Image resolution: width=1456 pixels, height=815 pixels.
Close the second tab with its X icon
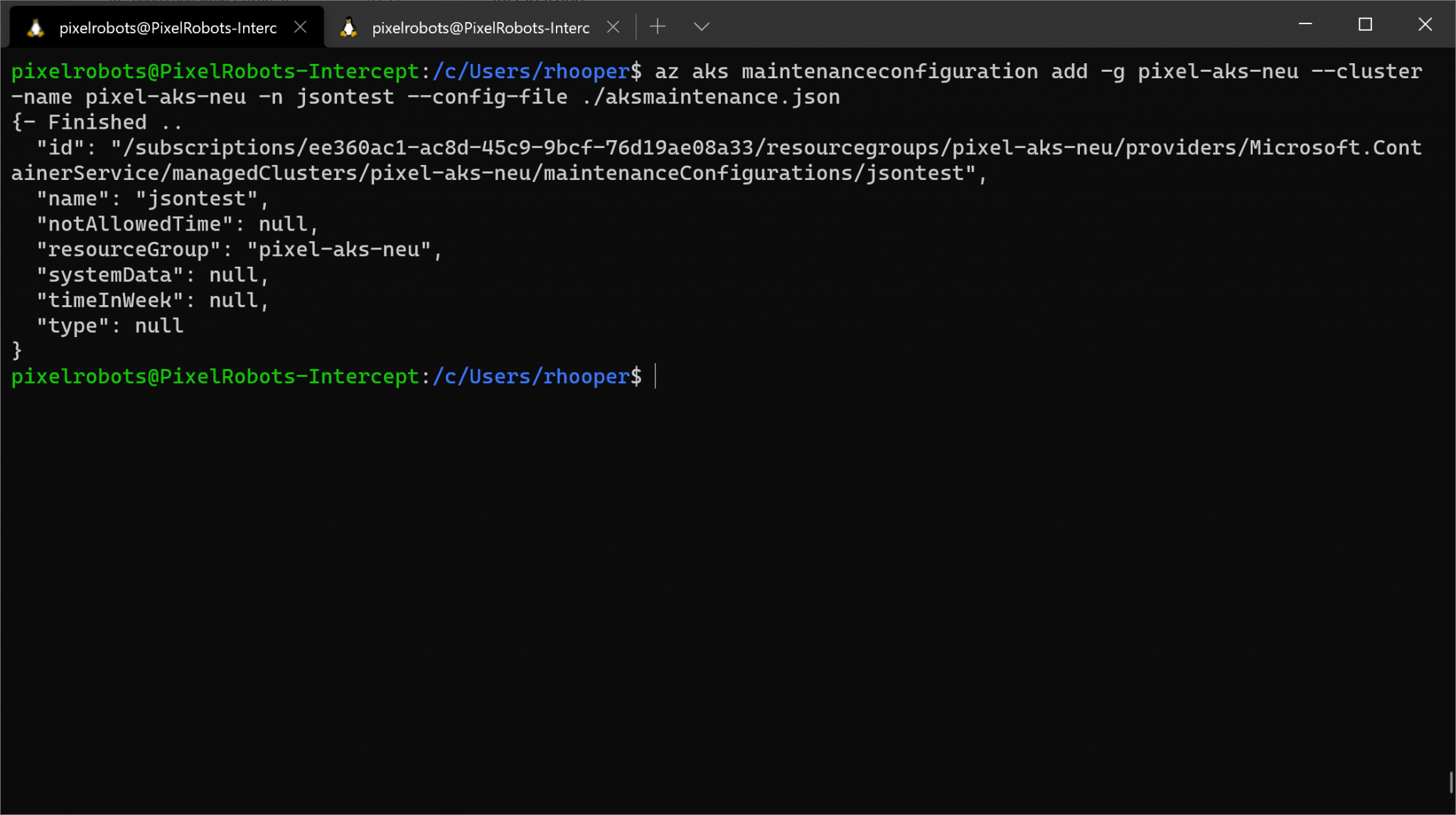pos(614,26)
